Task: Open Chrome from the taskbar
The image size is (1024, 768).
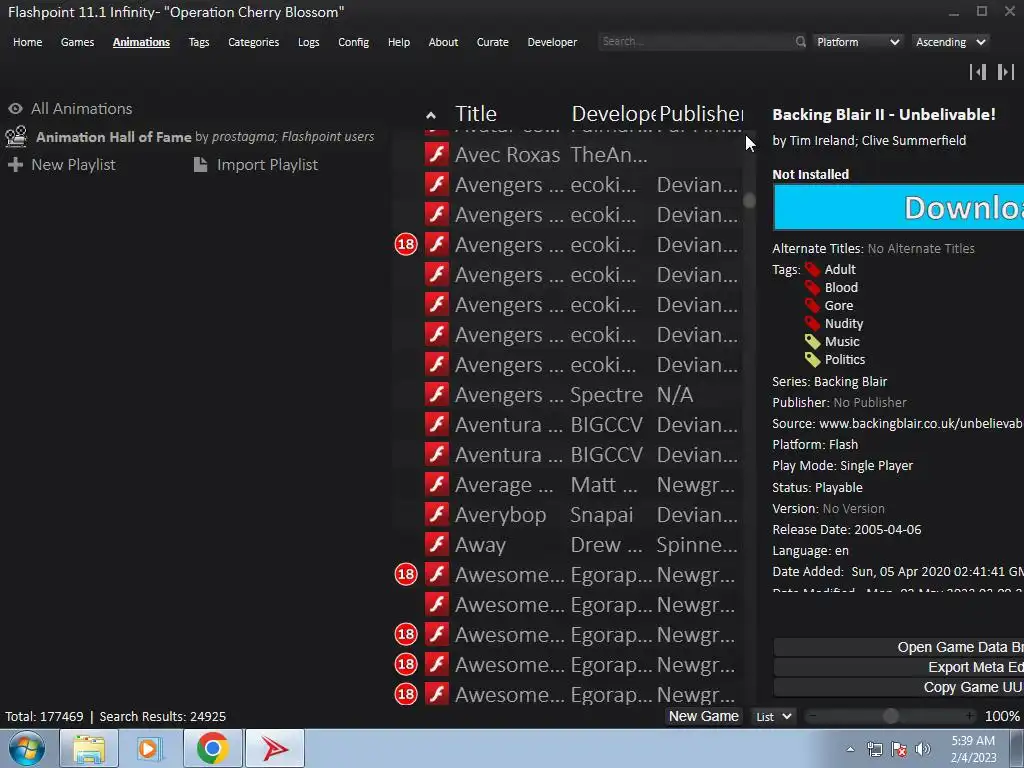Action: [212, 748]
